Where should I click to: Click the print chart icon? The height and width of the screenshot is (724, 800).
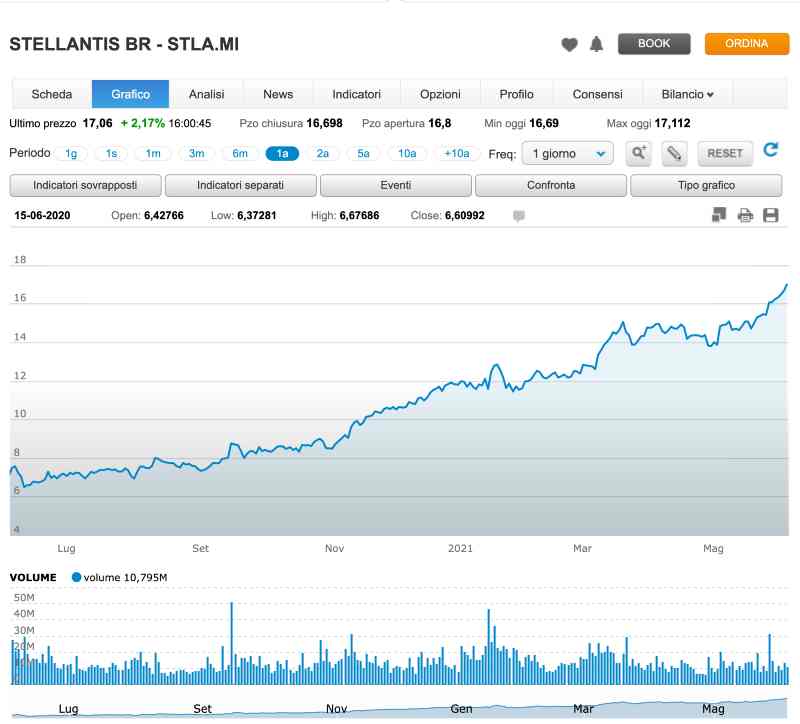tap(745, 215)
